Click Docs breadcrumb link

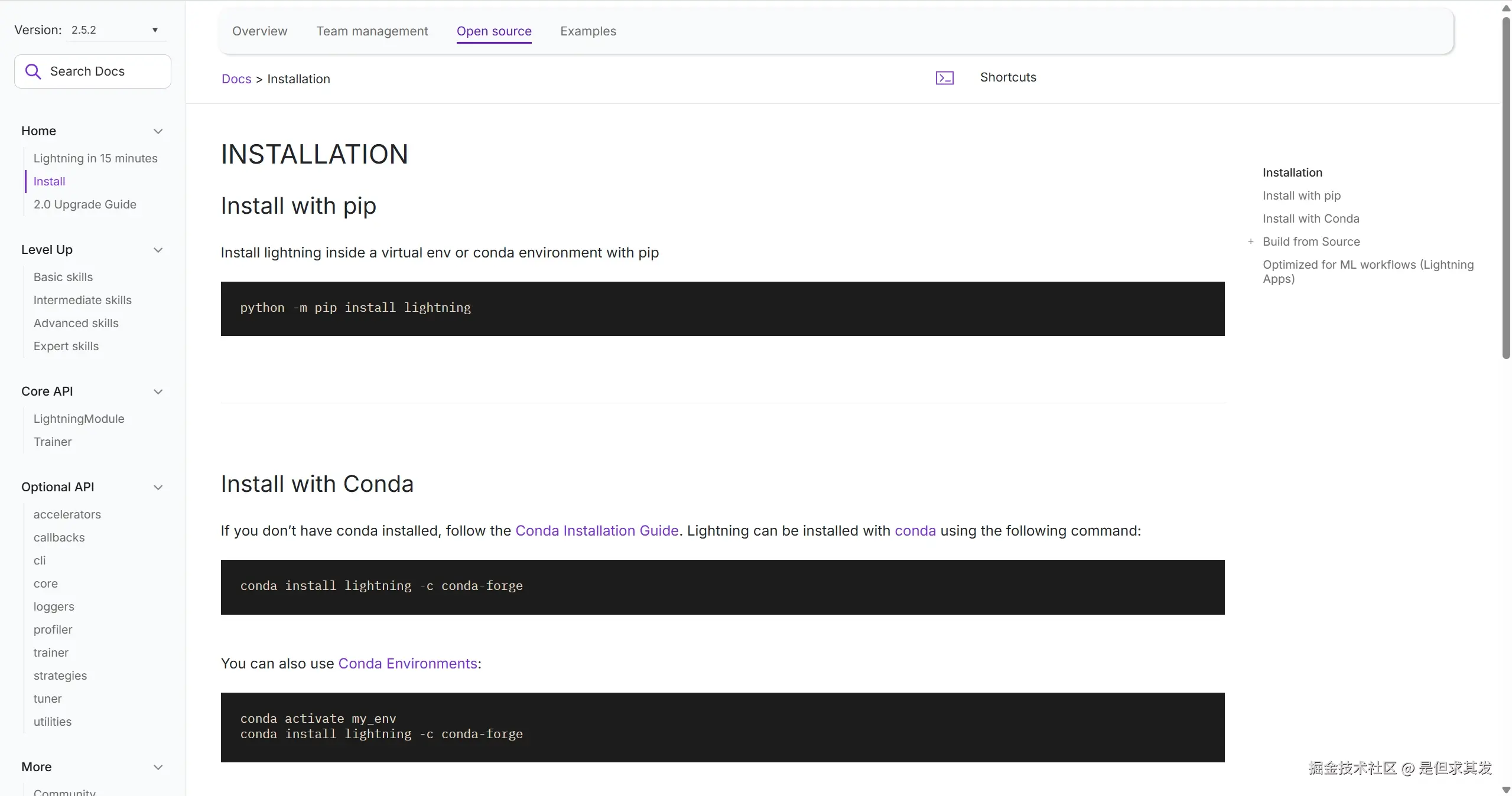(x=236, y=79)
